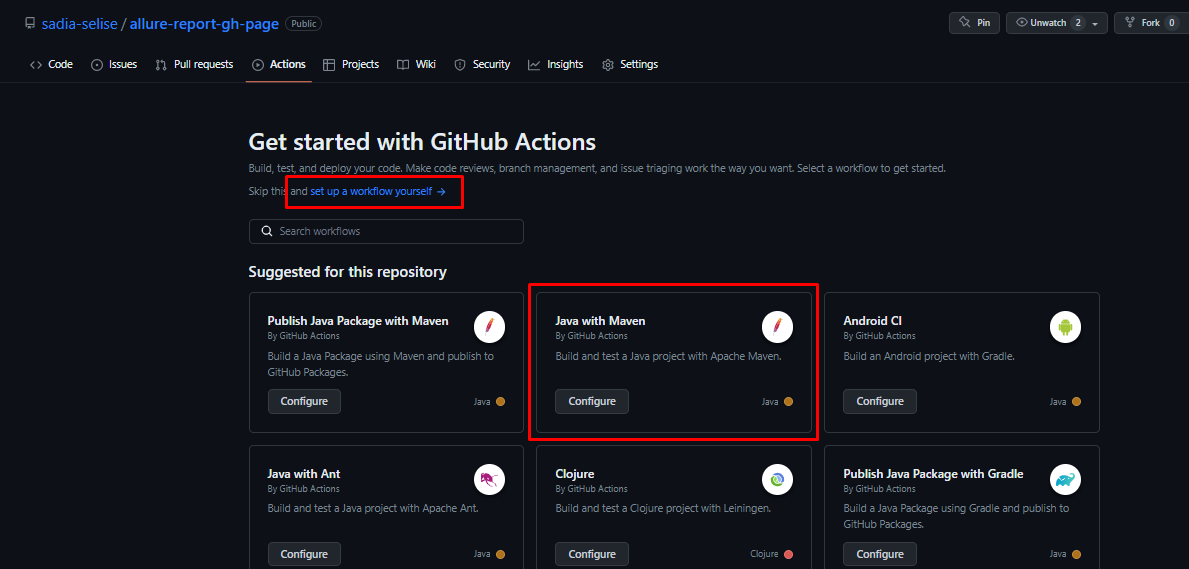Expand the Unwatch dropdown arrow
The width and height of the screenshot is (1189, 569).
(1095, 23)
